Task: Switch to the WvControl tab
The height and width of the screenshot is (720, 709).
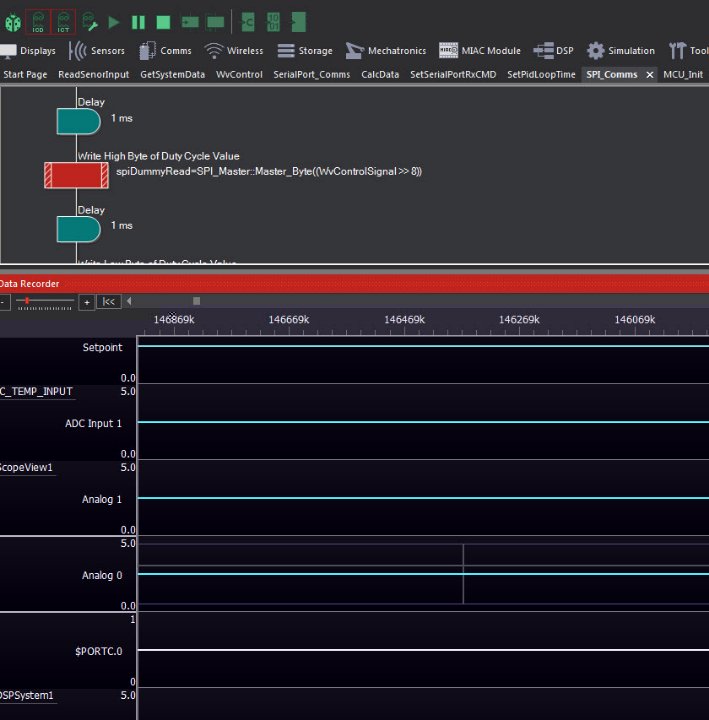Action: [239, 74]
